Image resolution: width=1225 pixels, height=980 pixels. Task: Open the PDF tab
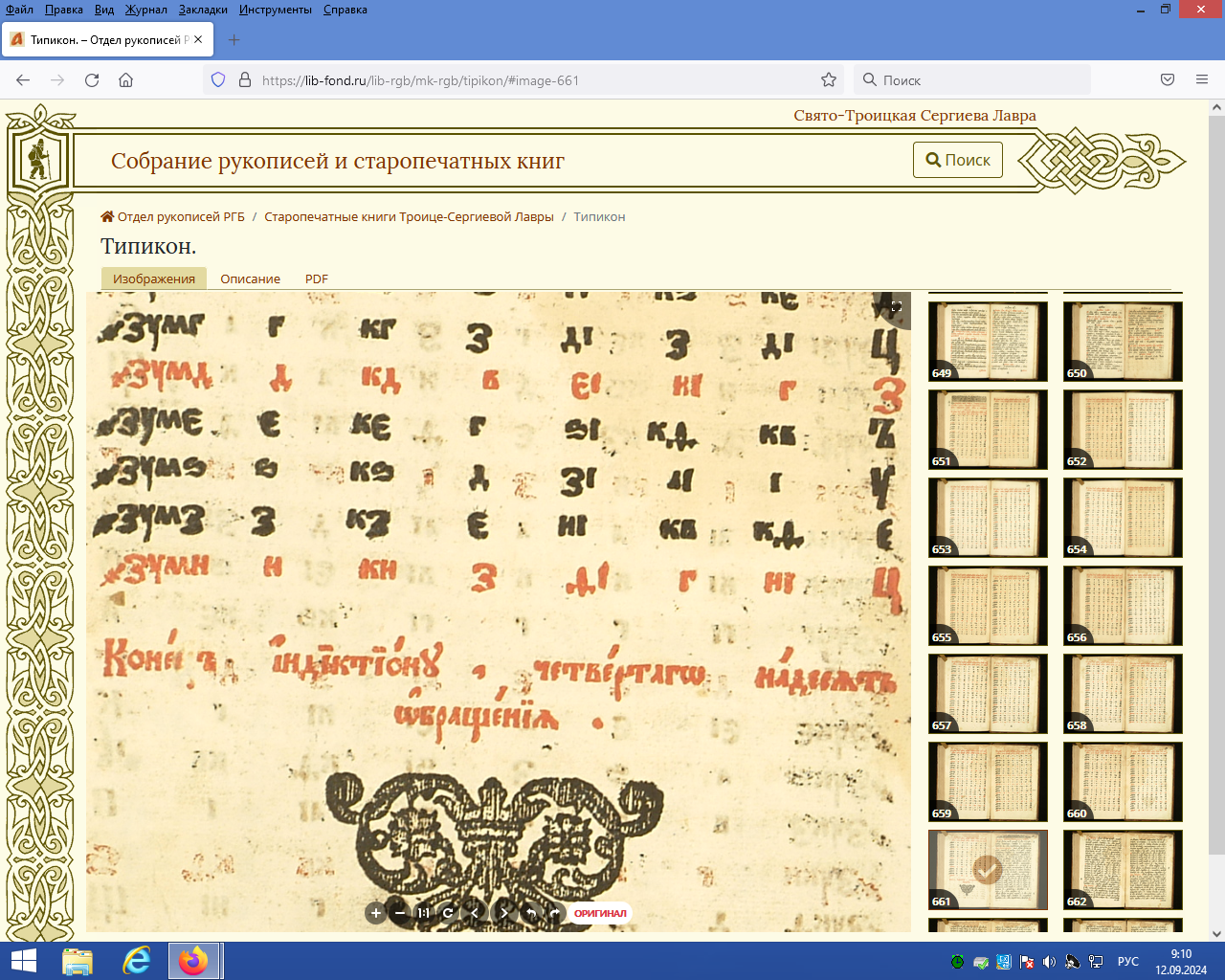pyautogui.click(x=317, y=278)
